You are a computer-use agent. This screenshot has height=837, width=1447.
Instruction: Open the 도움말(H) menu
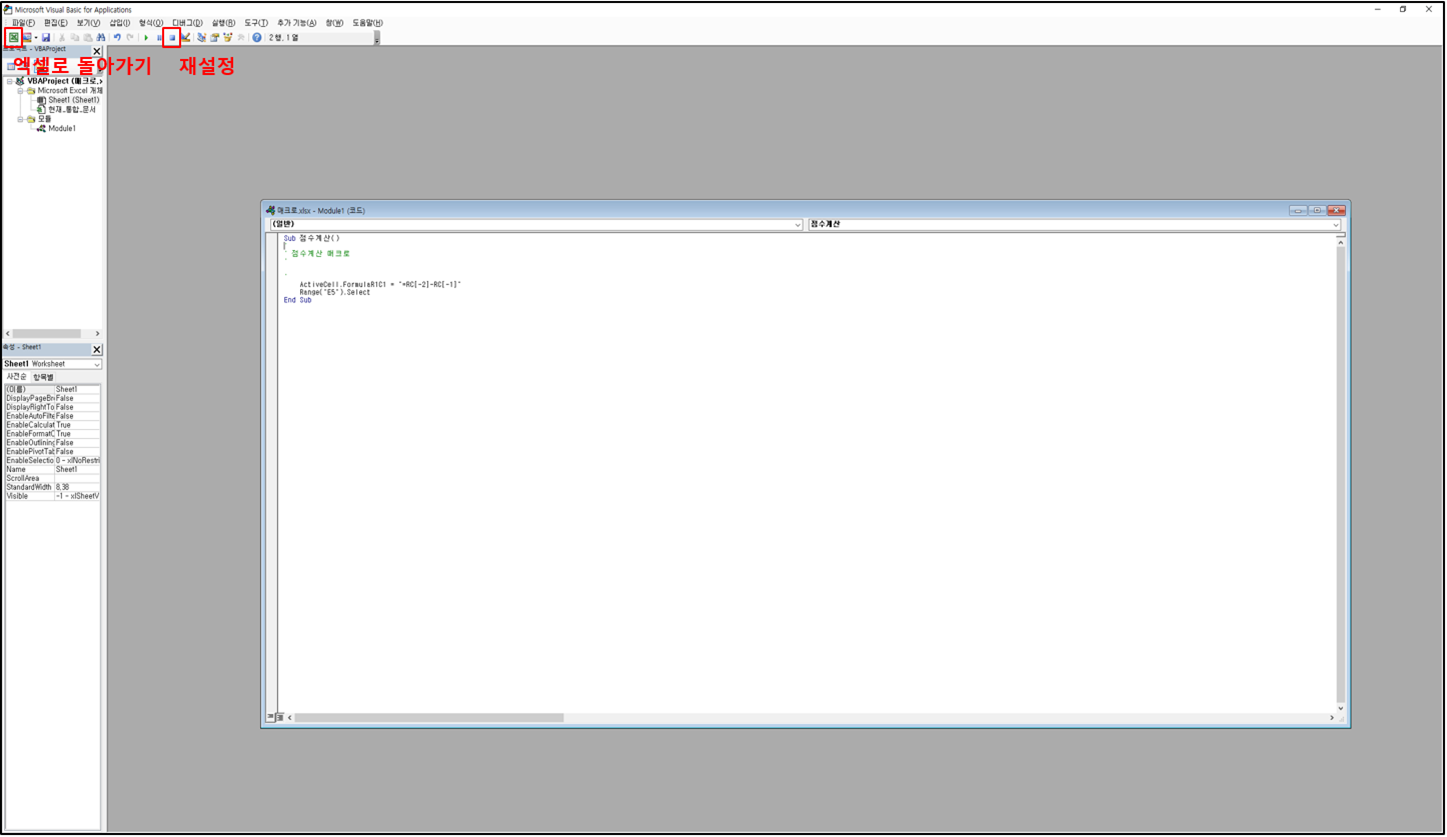tap(368, 22)
